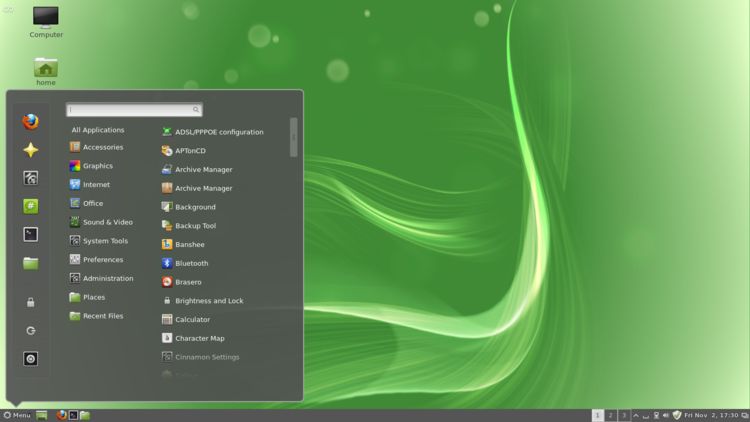750x422 pixels.
Task: Open the home folder desktop icon
Action: (46, 72)
